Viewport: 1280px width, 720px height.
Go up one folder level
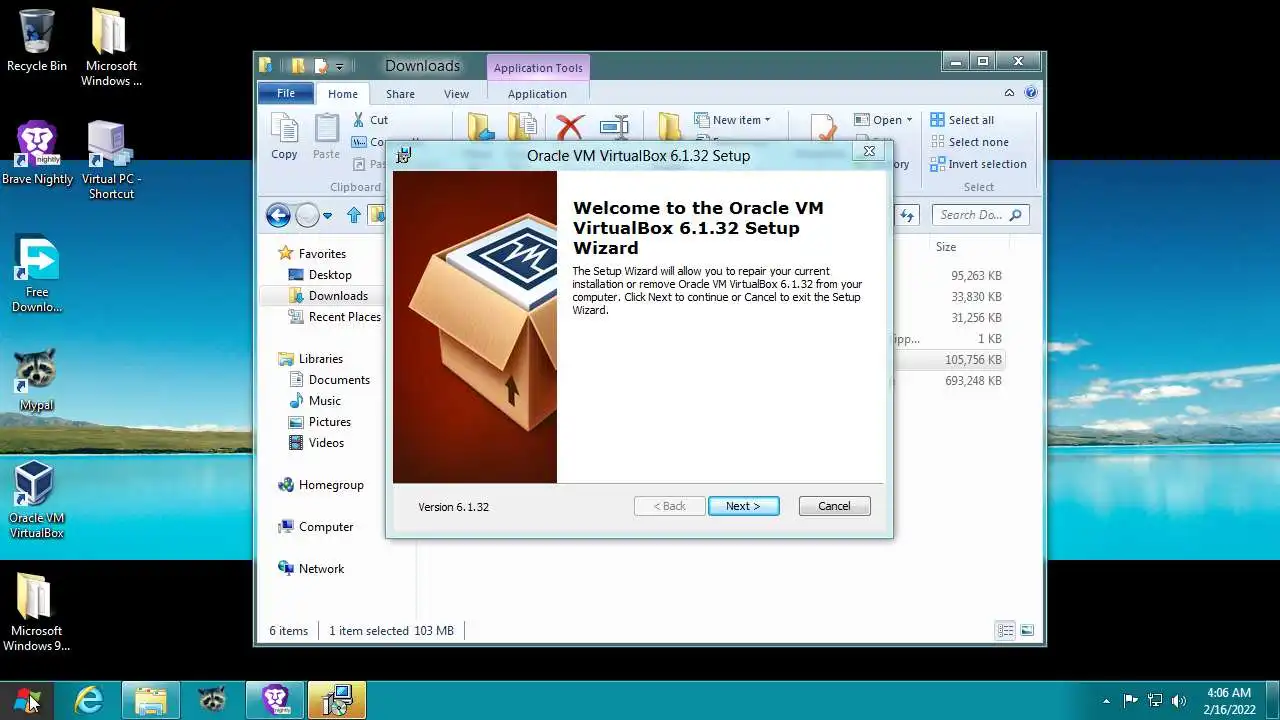tap(353, 215)
